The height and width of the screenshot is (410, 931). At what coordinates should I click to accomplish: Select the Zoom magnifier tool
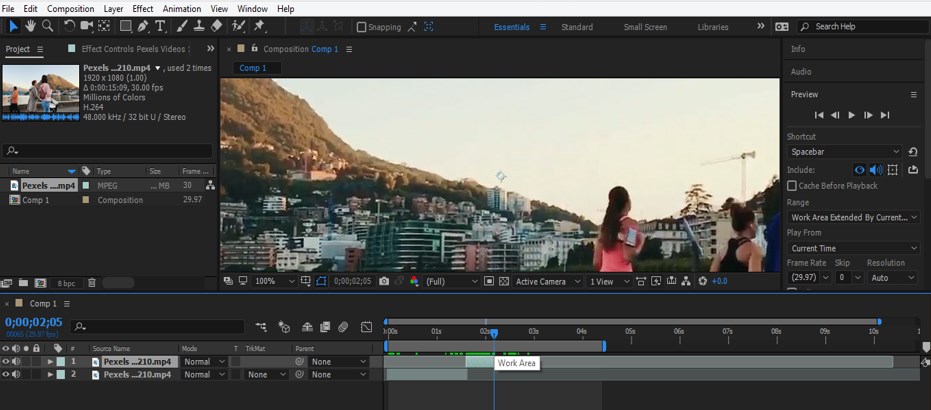[x=48, y=26]
